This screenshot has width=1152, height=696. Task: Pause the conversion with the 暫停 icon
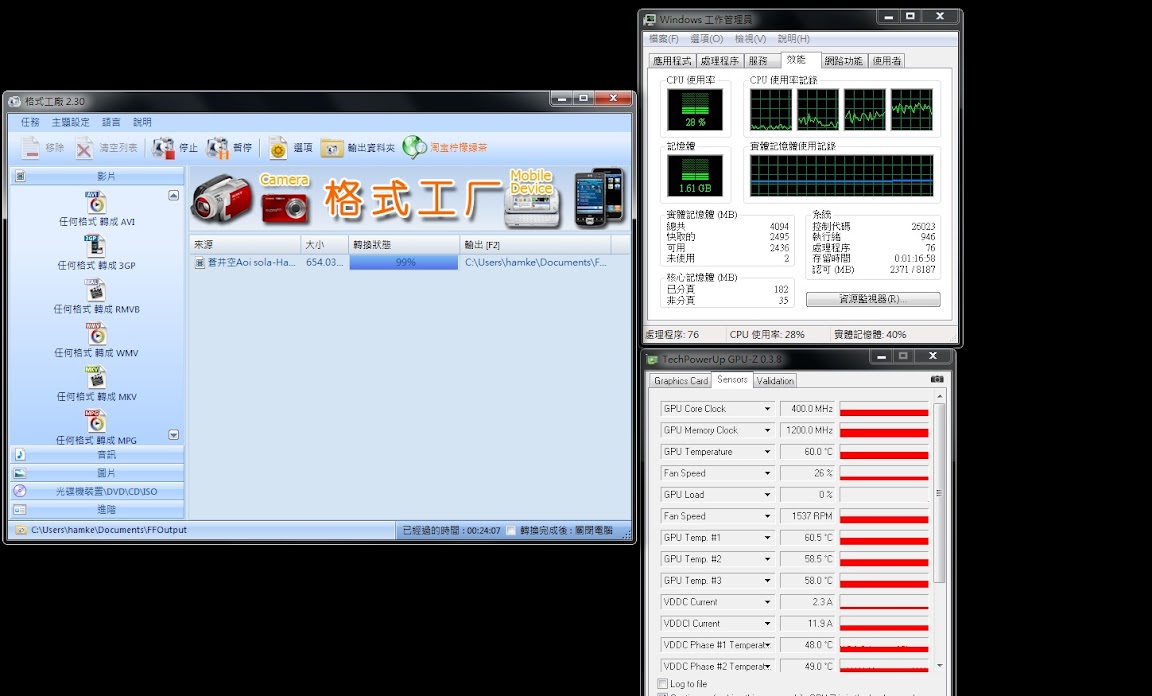[x=217, y=148]
